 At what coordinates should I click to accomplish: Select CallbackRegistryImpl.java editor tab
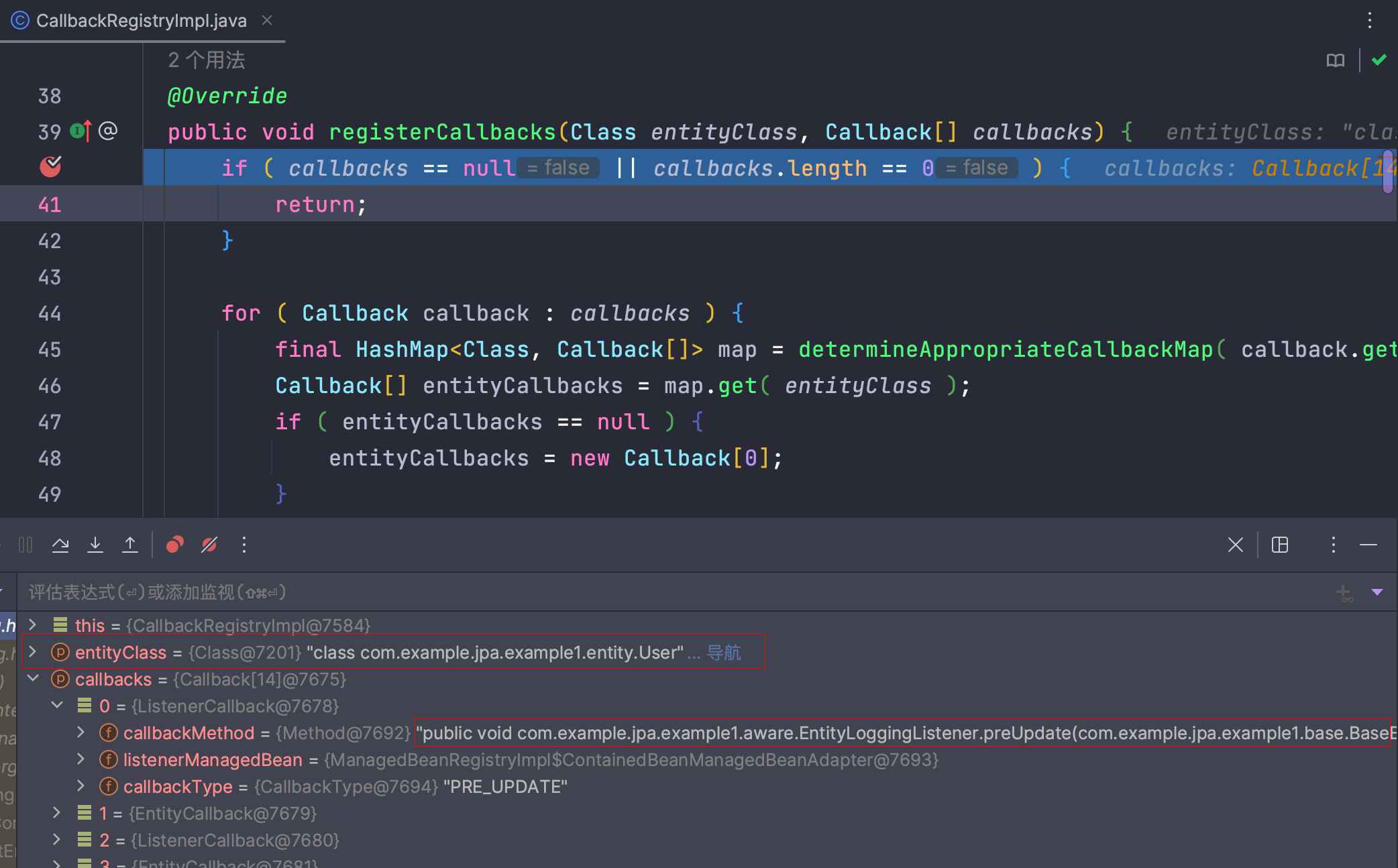tap(141, 21)
